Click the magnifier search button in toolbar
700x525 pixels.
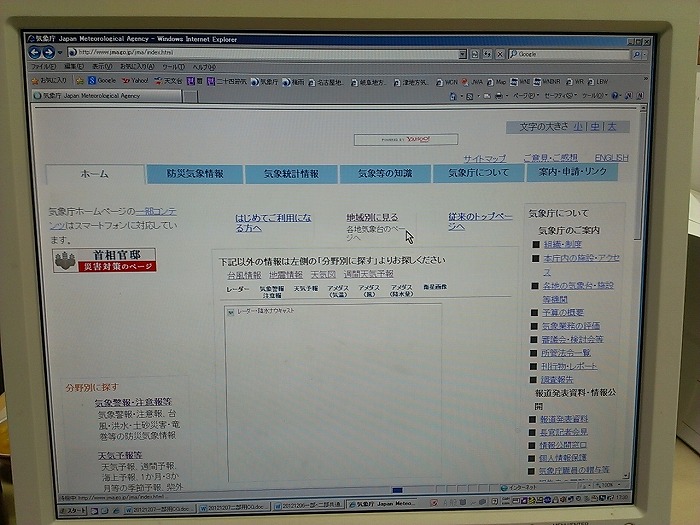click(x=637, y=55)
